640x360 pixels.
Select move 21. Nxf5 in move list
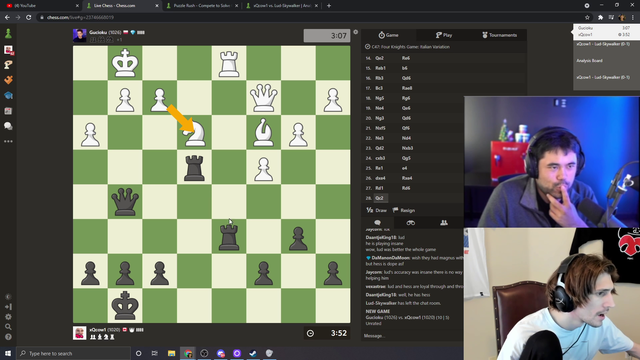pos(380,128)
